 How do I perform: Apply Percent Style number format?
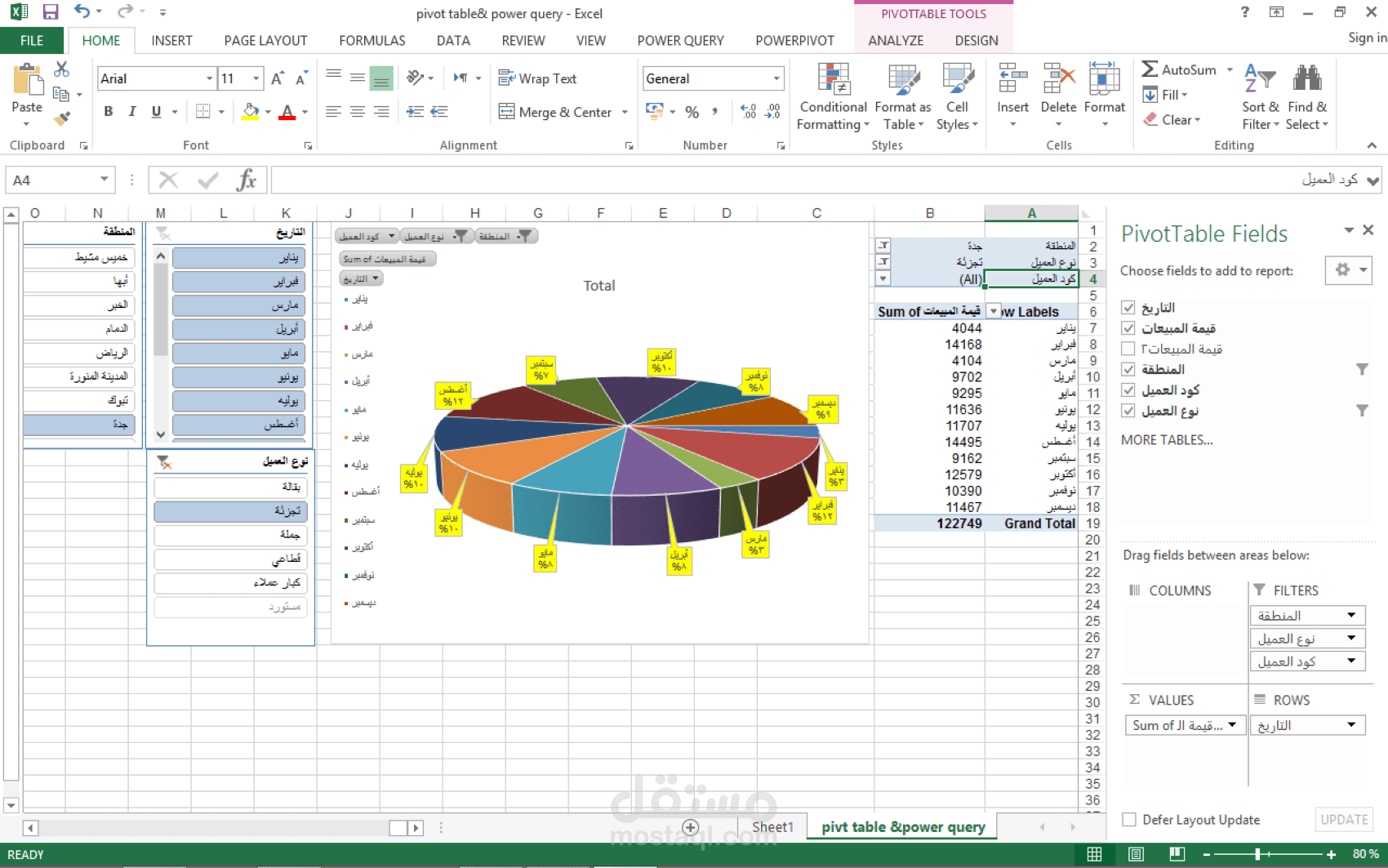coord(692,112)
